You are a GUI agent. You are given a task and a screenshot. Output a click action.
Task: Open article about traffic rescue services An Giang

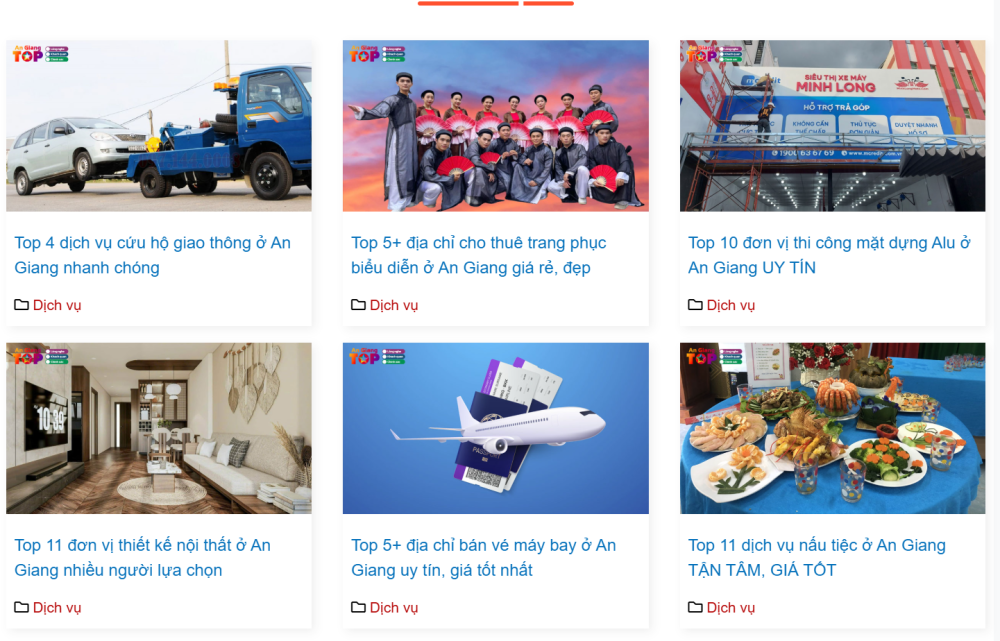[x=152, y=255]
